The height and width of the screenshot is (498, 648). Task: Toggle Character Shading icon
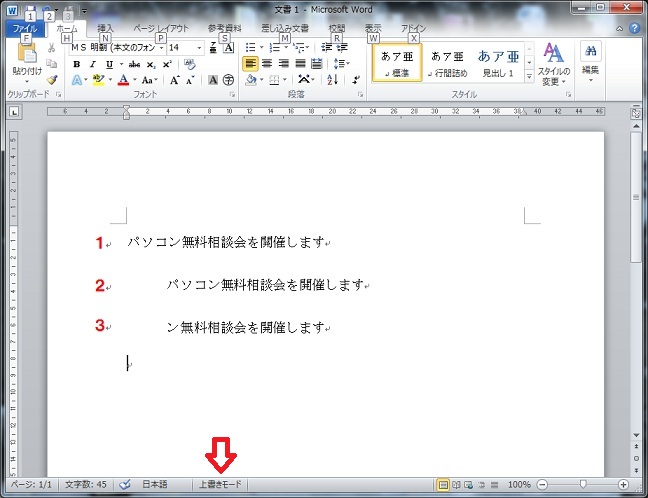point(212,80)
